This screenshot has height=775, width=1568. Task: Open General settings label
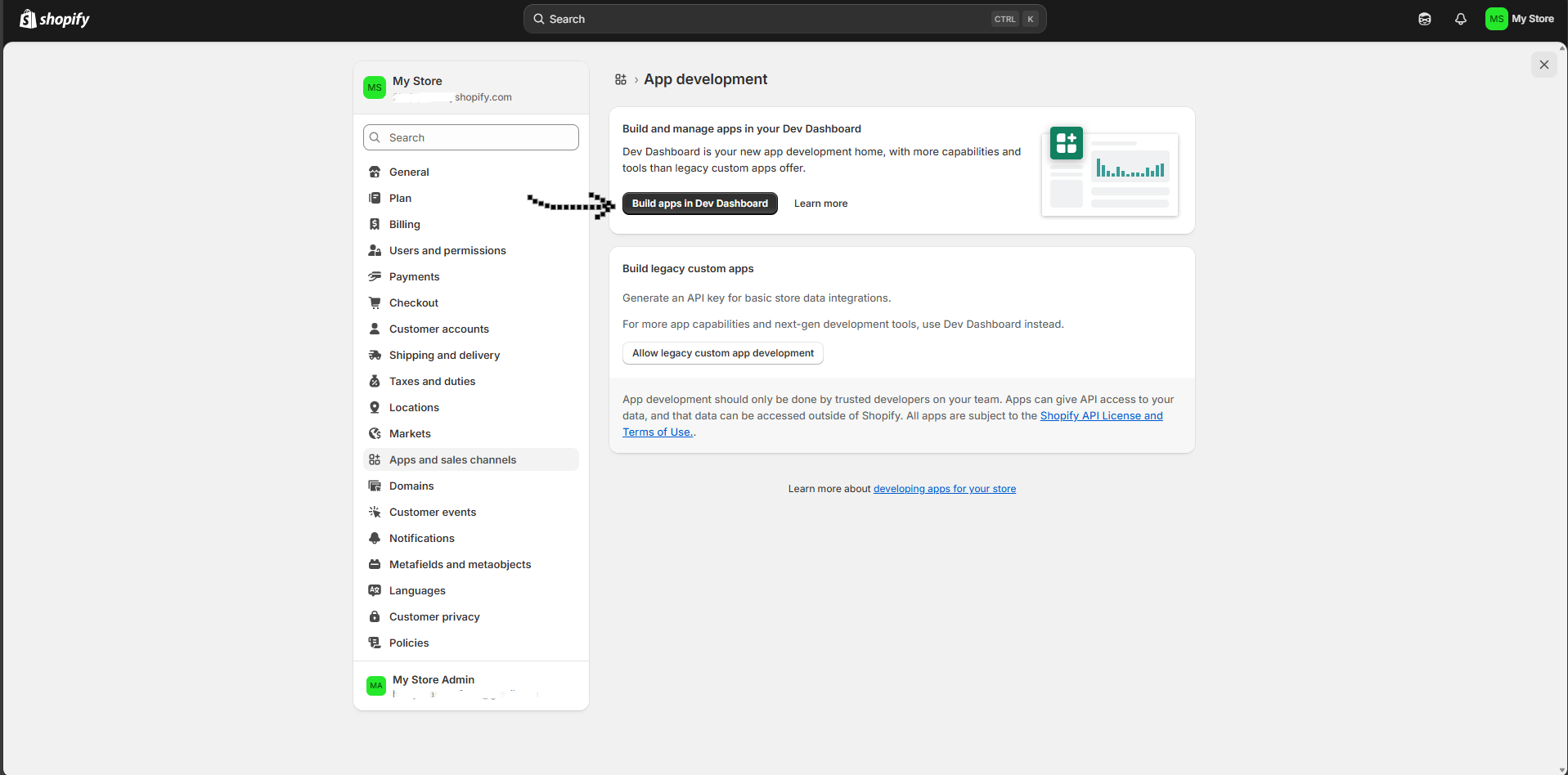[x=409, y=172]
